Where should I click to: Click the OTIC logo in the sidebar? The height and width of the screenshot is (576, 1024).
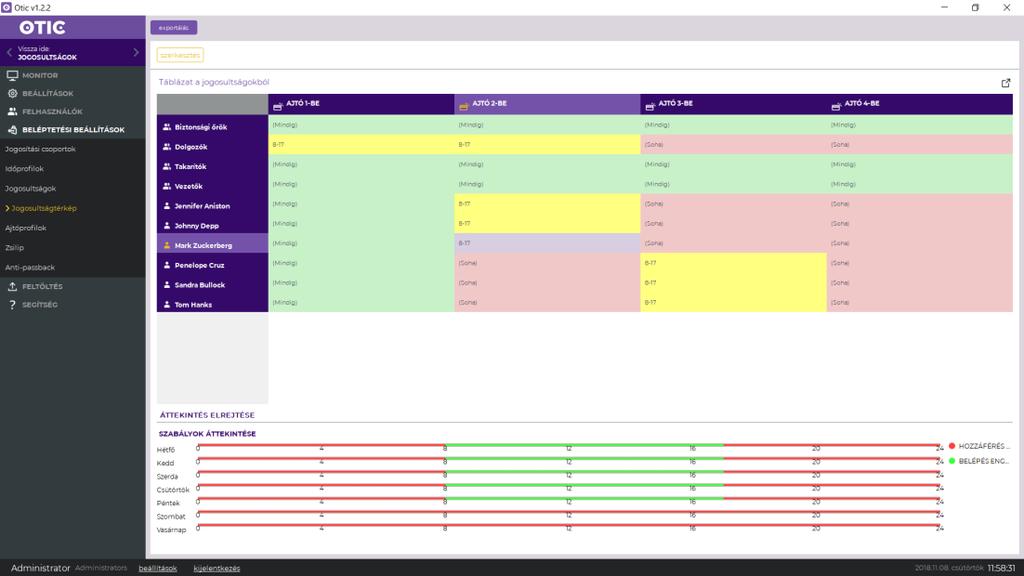42,27
